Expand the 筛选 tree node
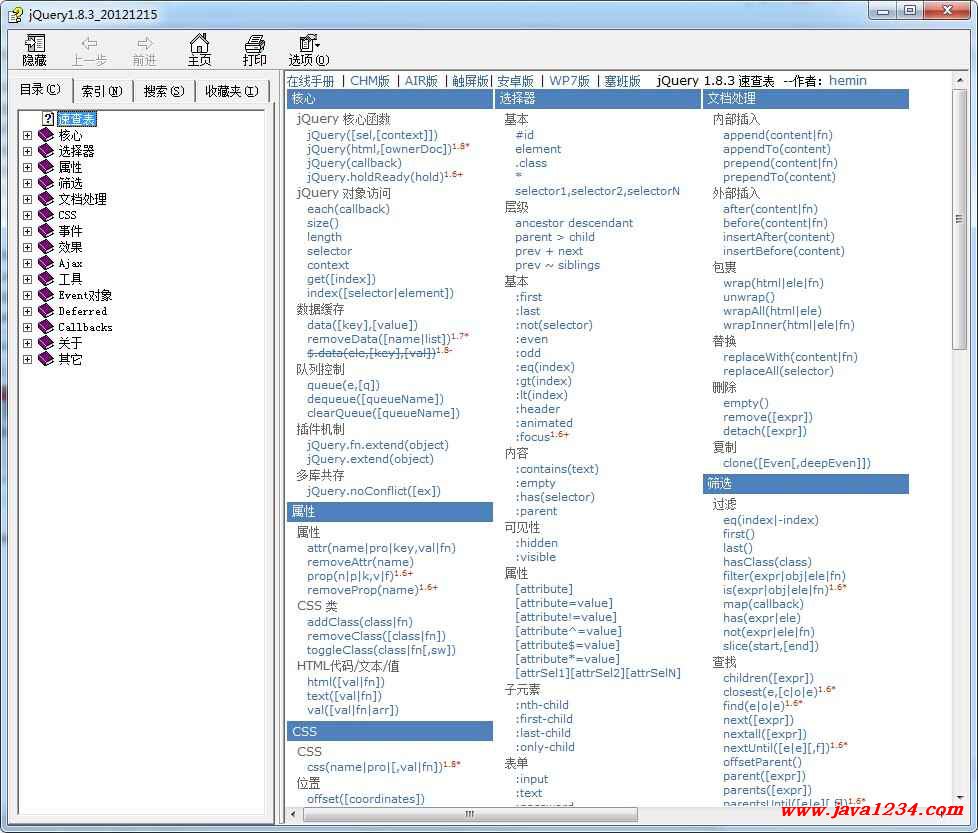The image size is (978, 833). click(x=27, y=183)
